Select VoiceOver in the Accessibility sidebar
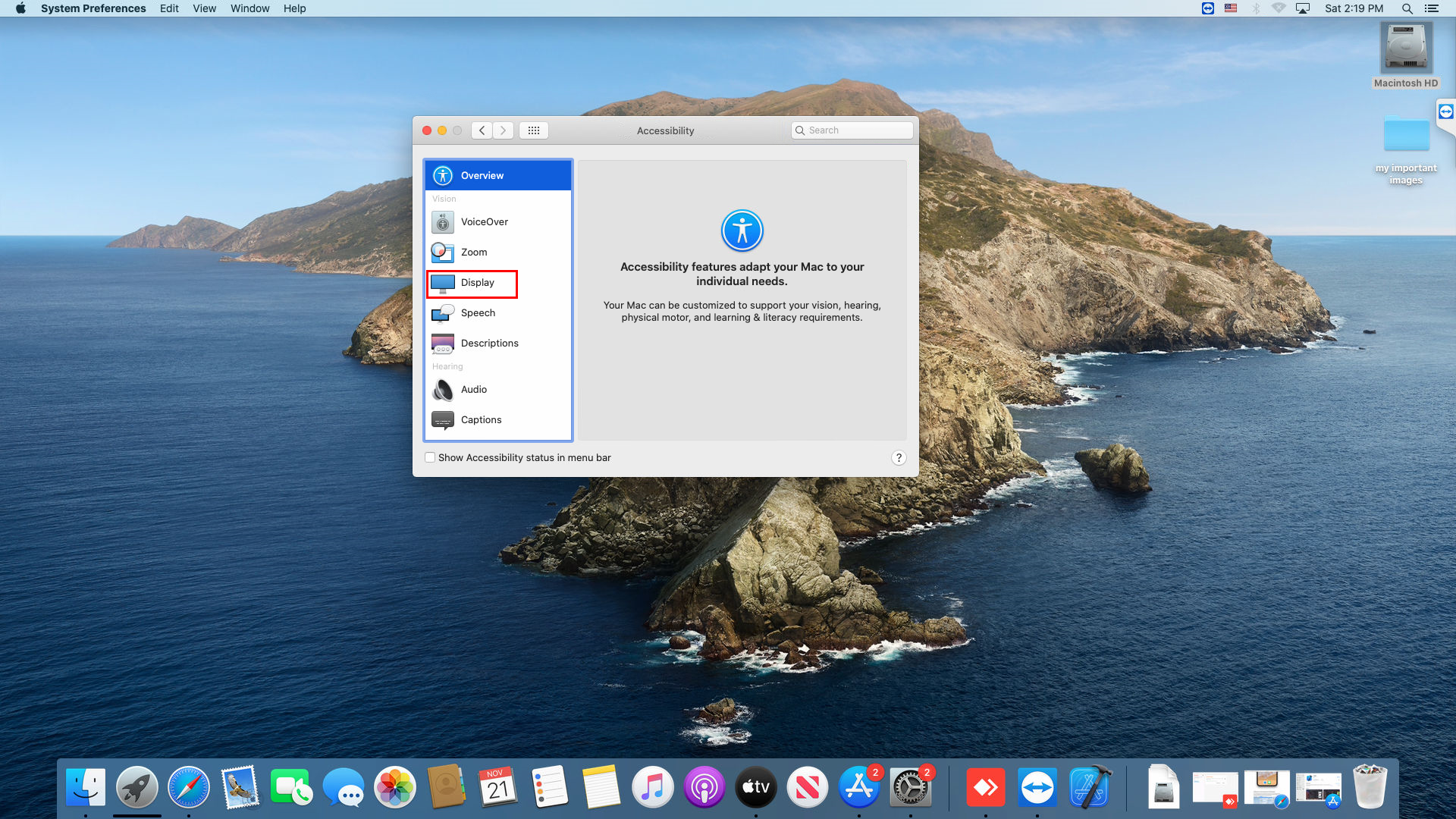This screenshot has width=1456, height=819. click(484, 221)
